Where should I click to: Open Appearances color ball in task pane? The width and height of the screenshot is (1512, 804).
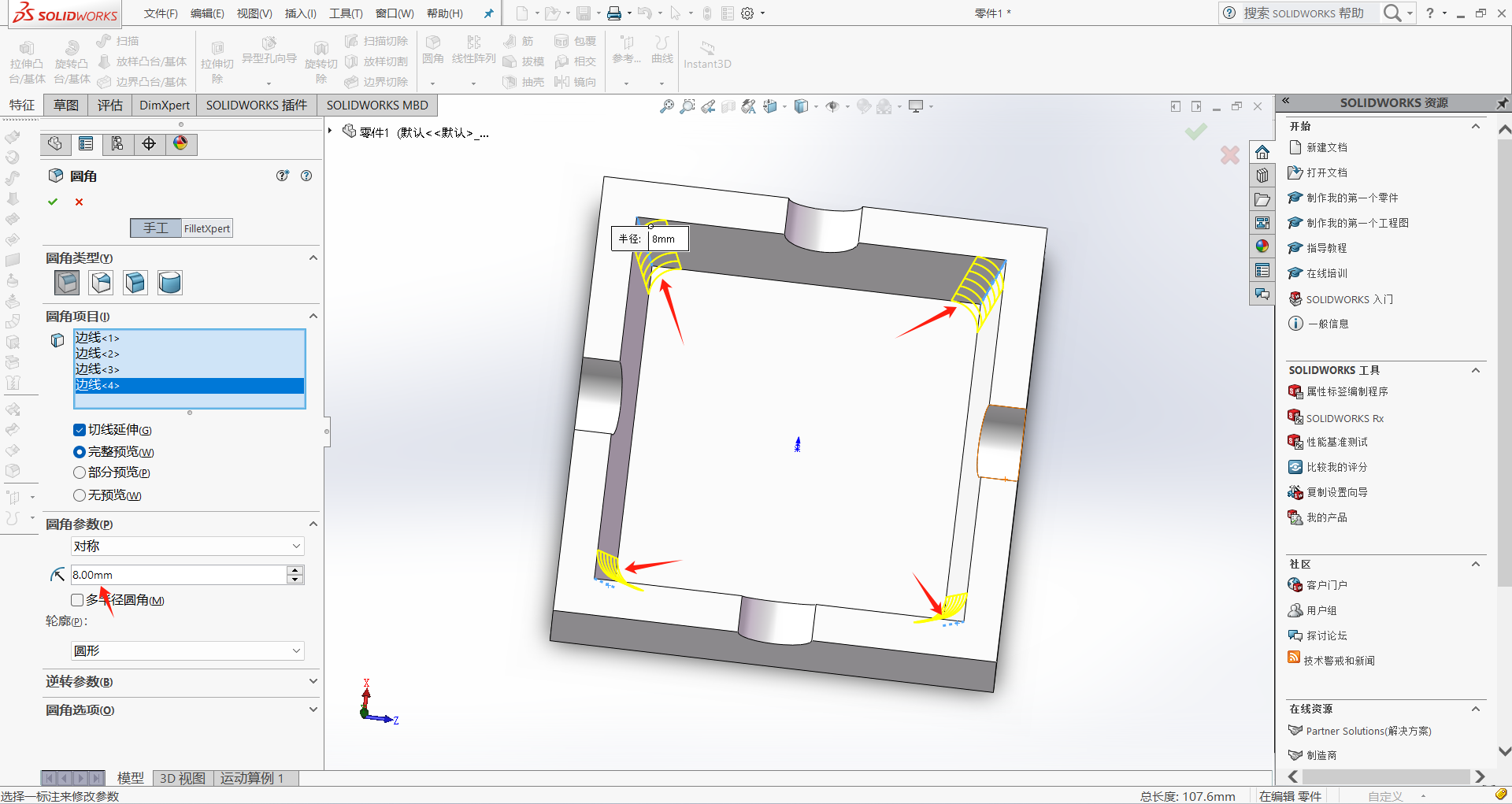tap(1262, 246)
